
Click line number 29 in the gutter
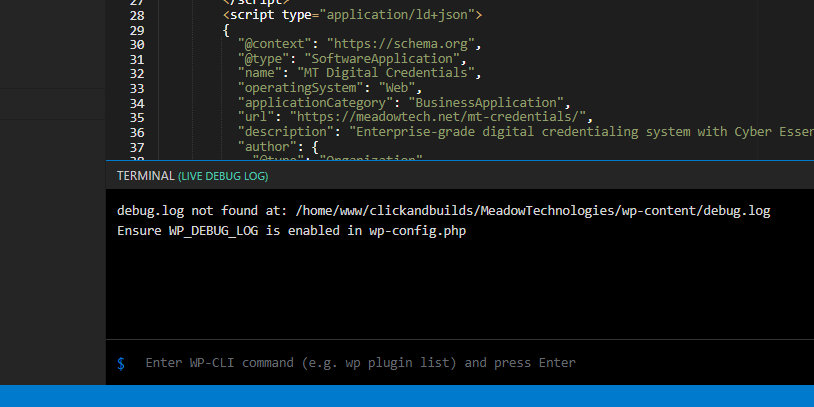pos(137,30)
